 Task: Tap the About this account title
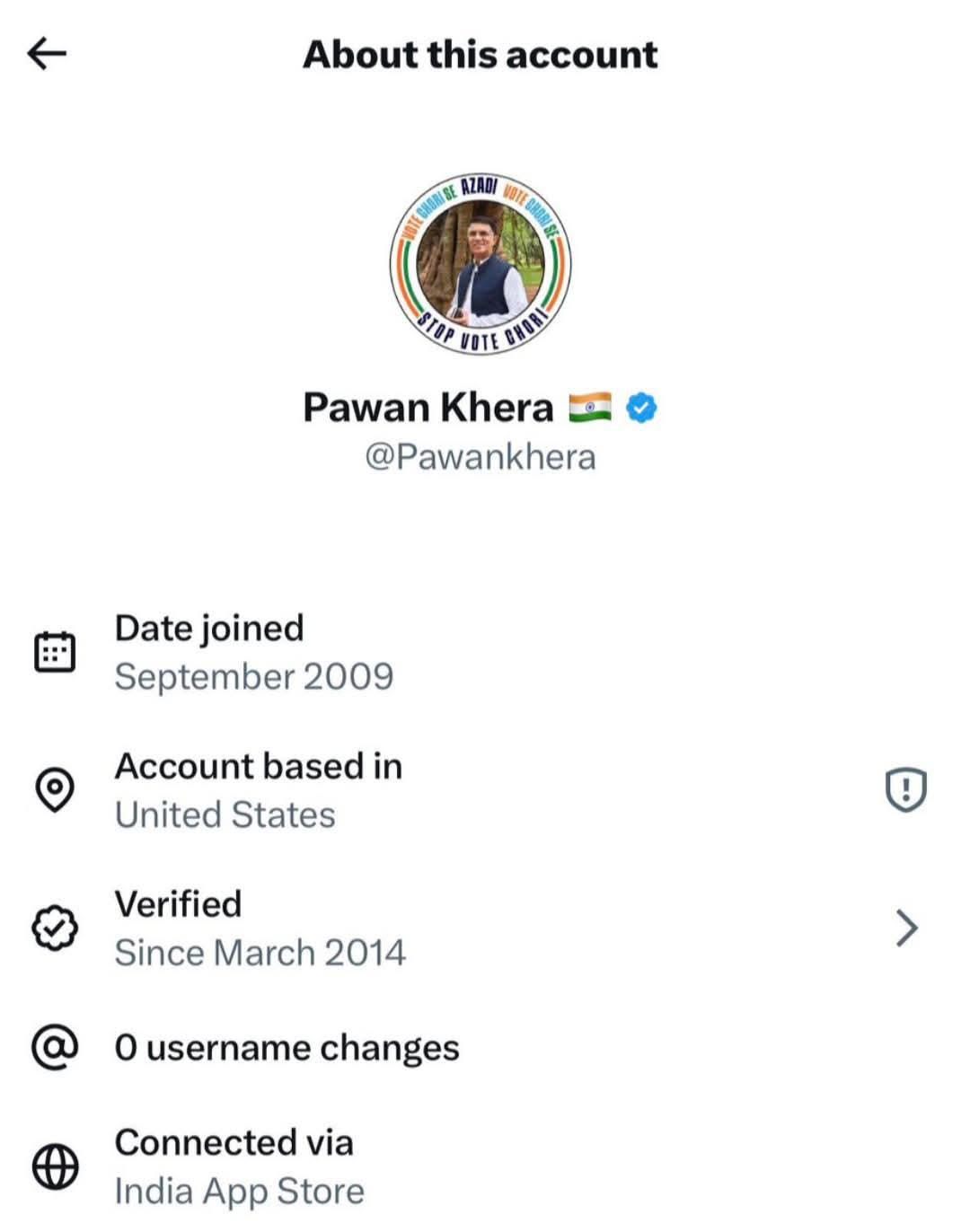click(x=481, y=55)
